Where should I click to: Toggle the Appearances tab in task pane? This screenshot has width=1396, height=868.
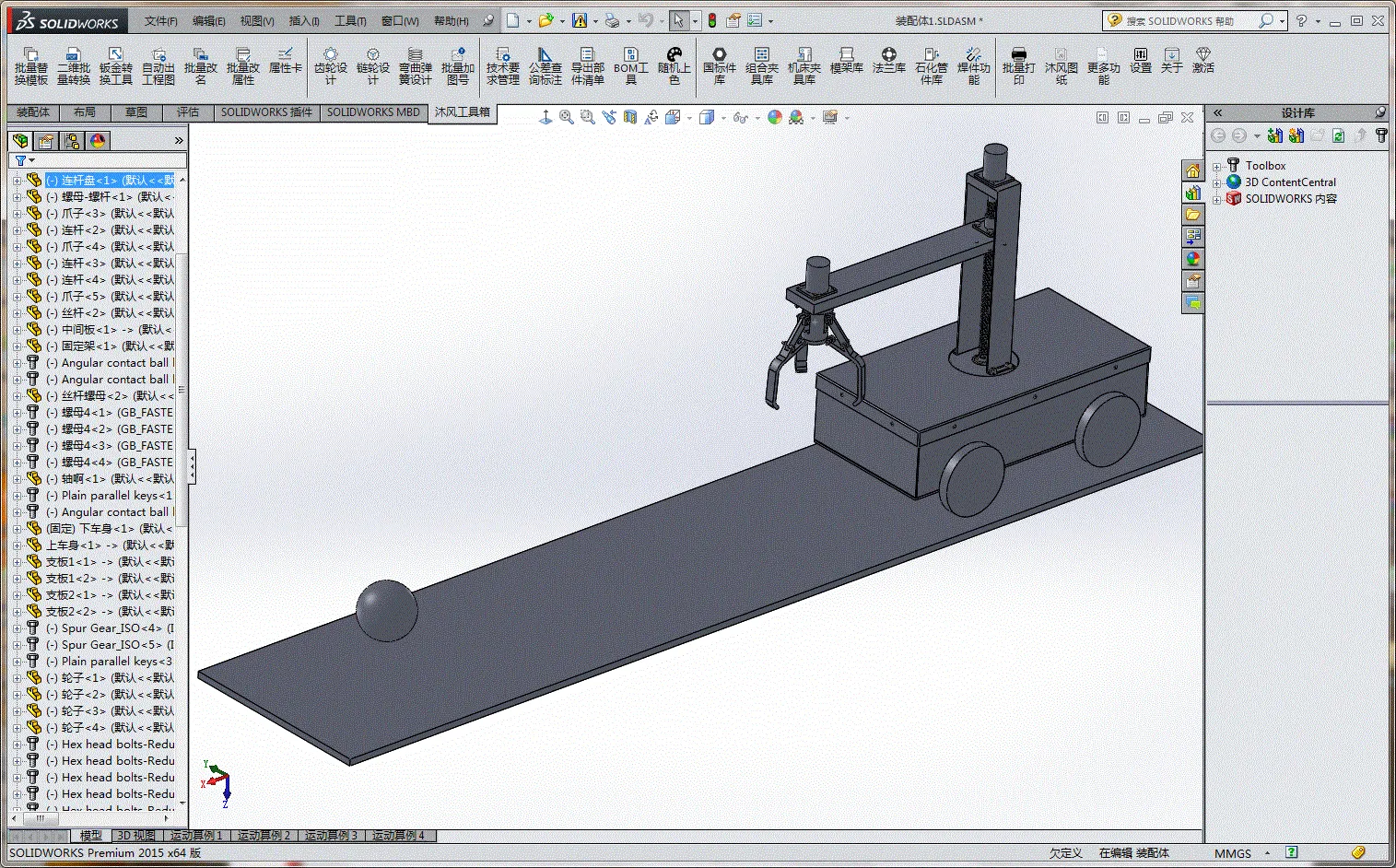pyautogui.click(x=1193, y=259)
